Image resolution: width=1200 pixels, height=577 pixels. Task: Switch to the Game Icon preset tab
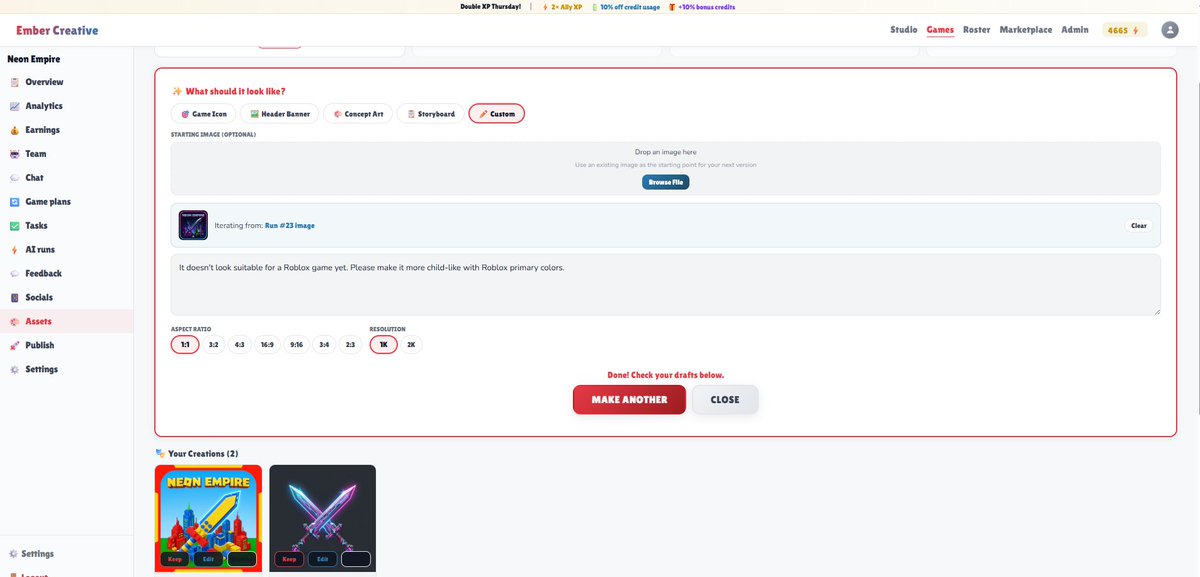point(204,114)
